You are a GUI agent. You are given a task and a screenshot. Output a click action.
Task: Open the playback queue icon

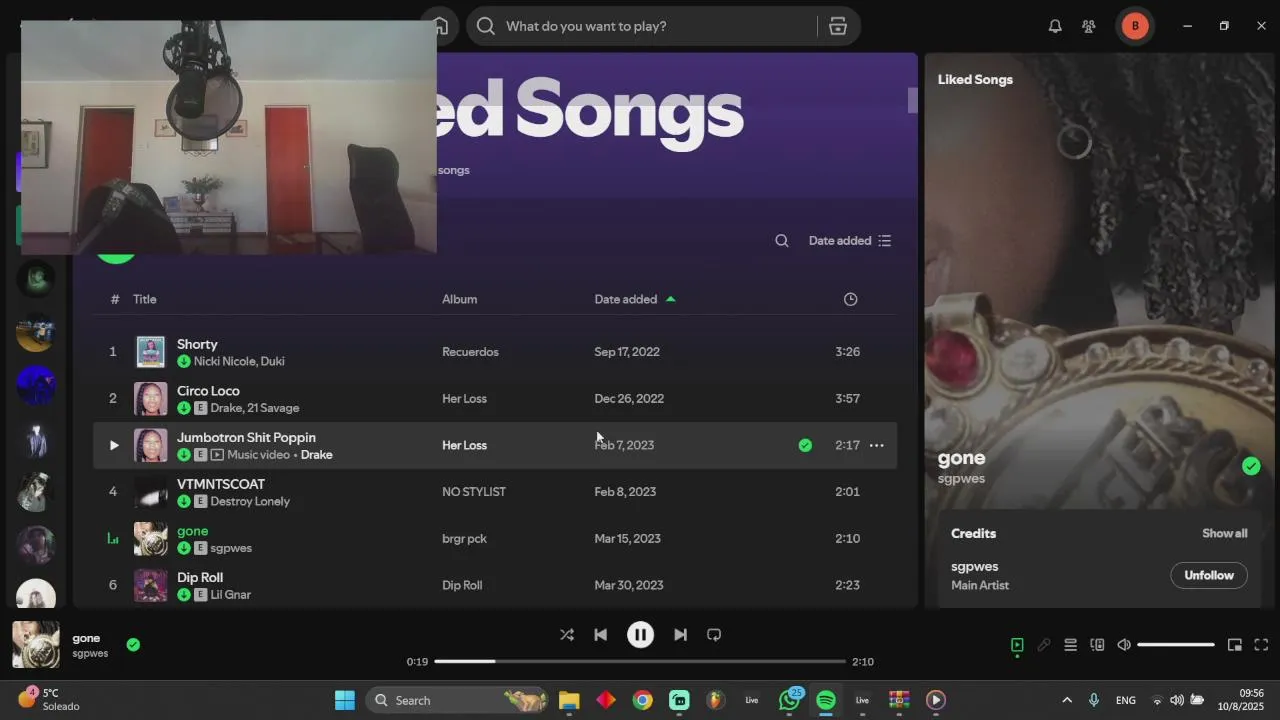1070,645
